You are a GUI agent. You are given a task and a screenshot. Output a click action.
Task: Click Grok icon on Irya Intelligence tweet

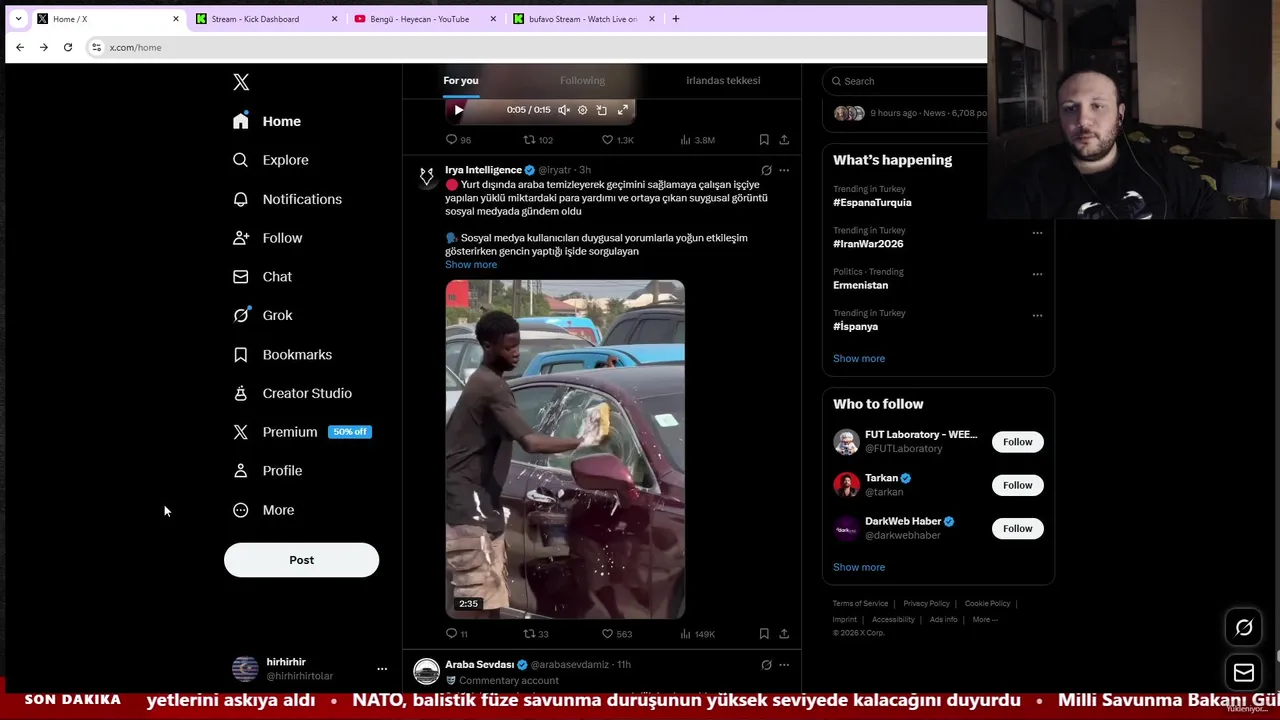pos(766,170)
